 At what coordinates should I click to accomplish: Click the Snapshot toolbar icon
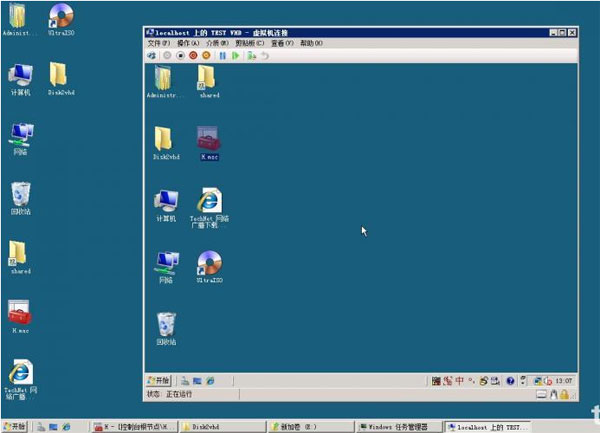point(251,56)
